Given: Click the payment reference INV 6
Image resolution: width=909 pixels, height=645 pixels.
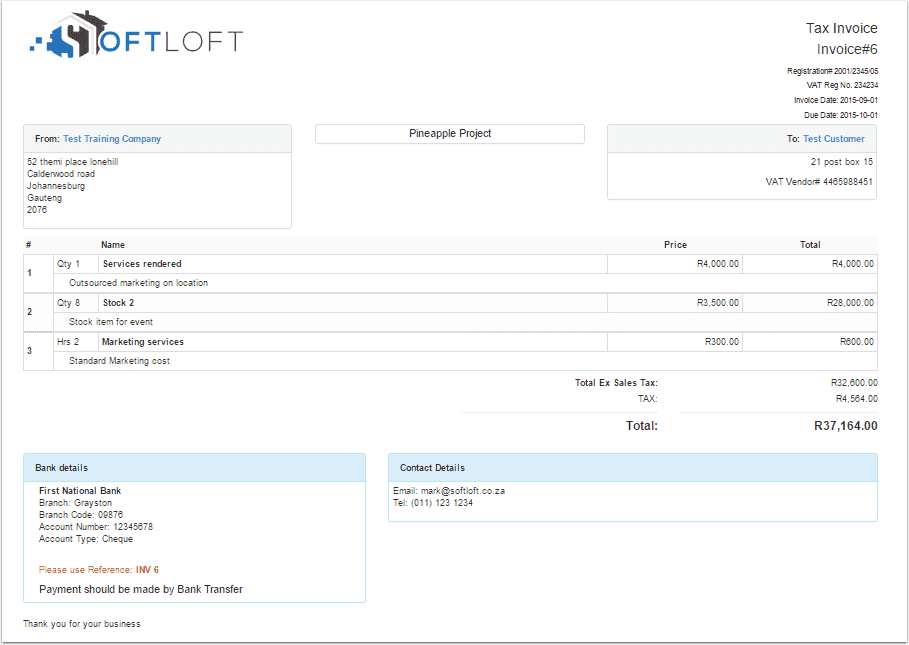Looking at the screenshot, I should (147, 570).
